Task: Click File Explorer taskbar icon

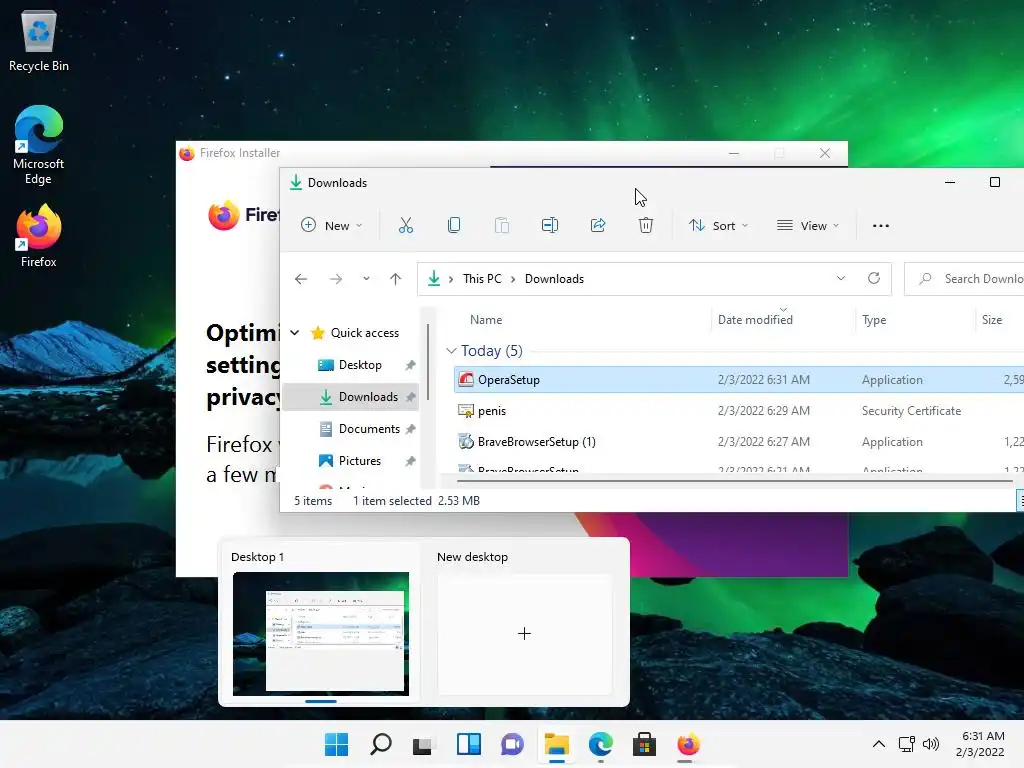Action: click(x=556, y=744)
